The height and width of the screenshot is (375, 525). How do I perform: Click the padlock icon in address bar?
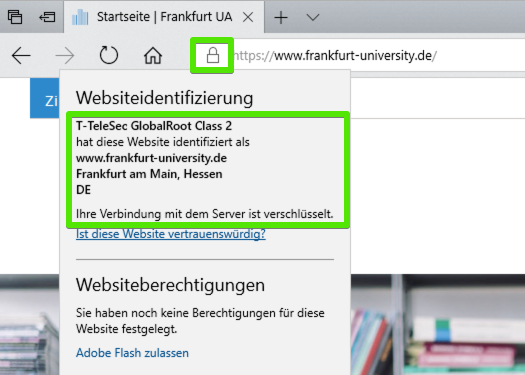point(213,55)
